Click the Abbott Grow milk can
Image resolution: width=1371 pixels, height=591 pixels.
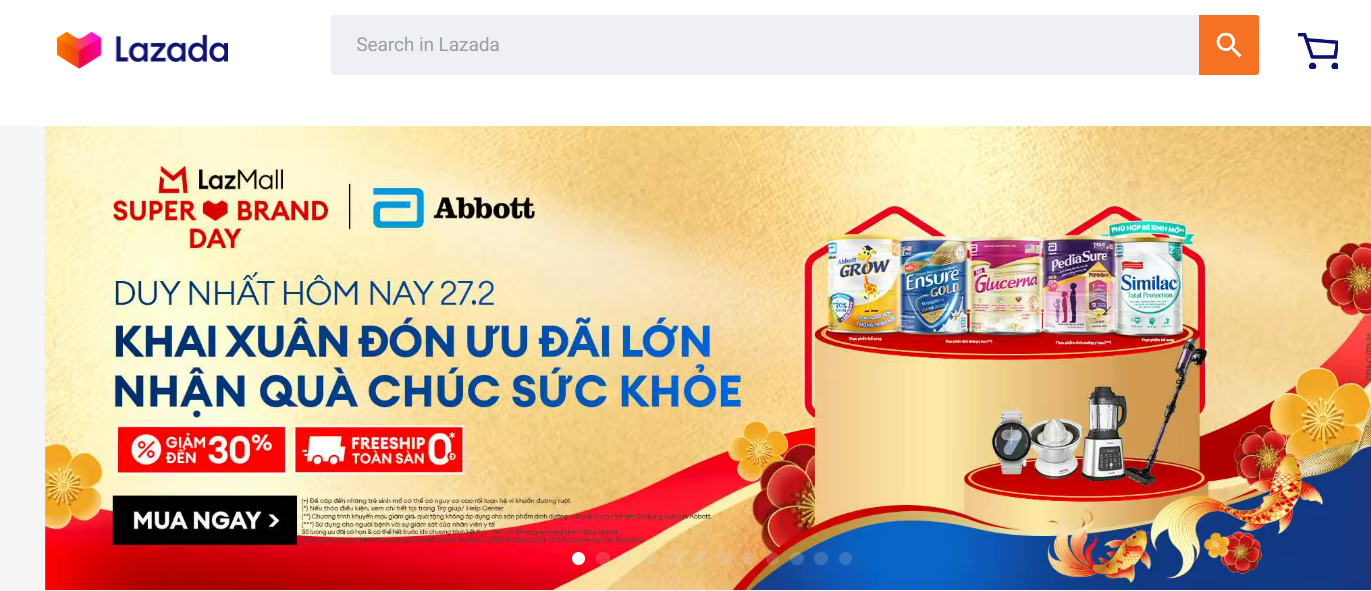(861, 286)
